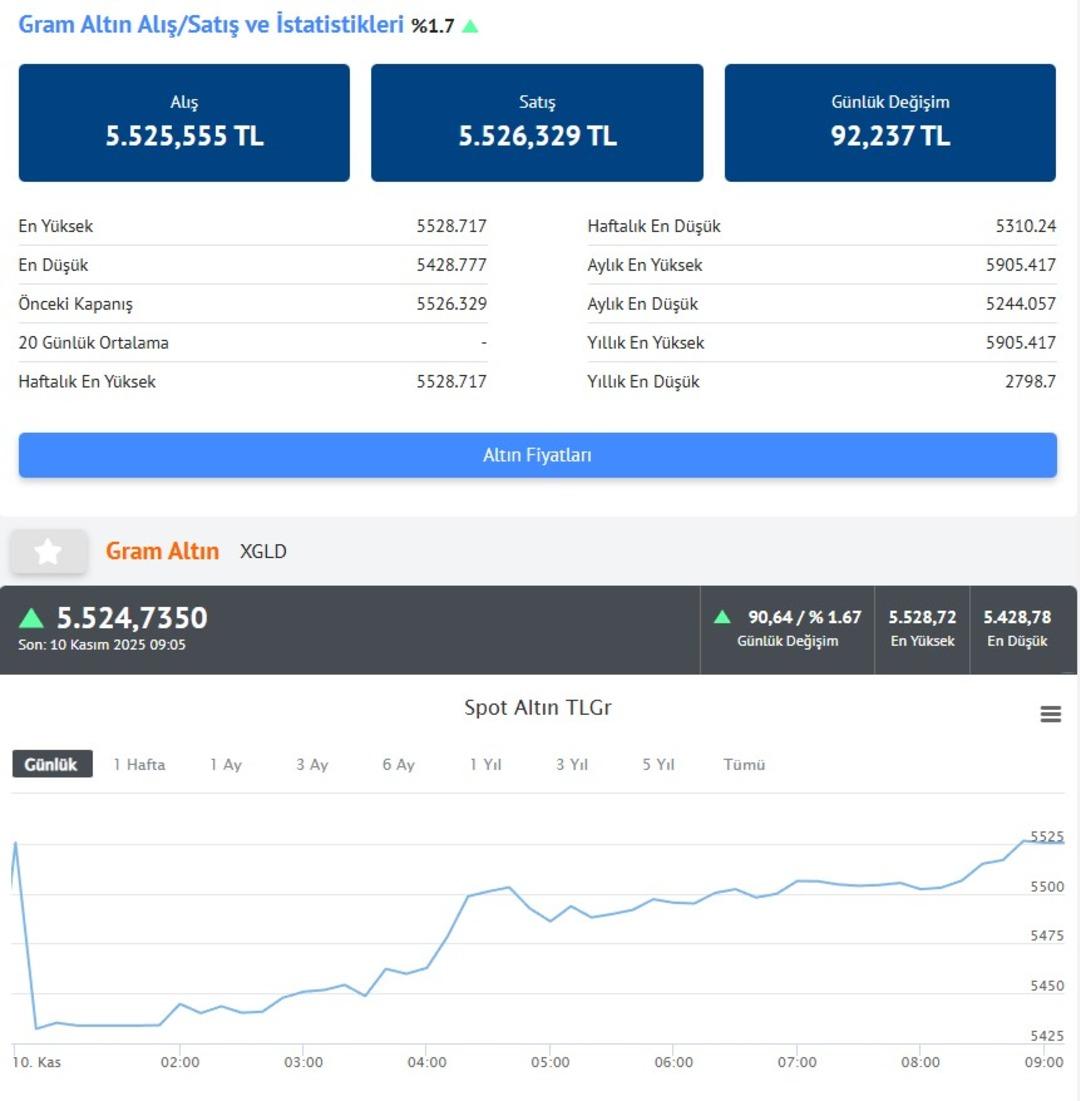Show Tümü chart history
The image size is (1080, 1101).
pos(744,764)
